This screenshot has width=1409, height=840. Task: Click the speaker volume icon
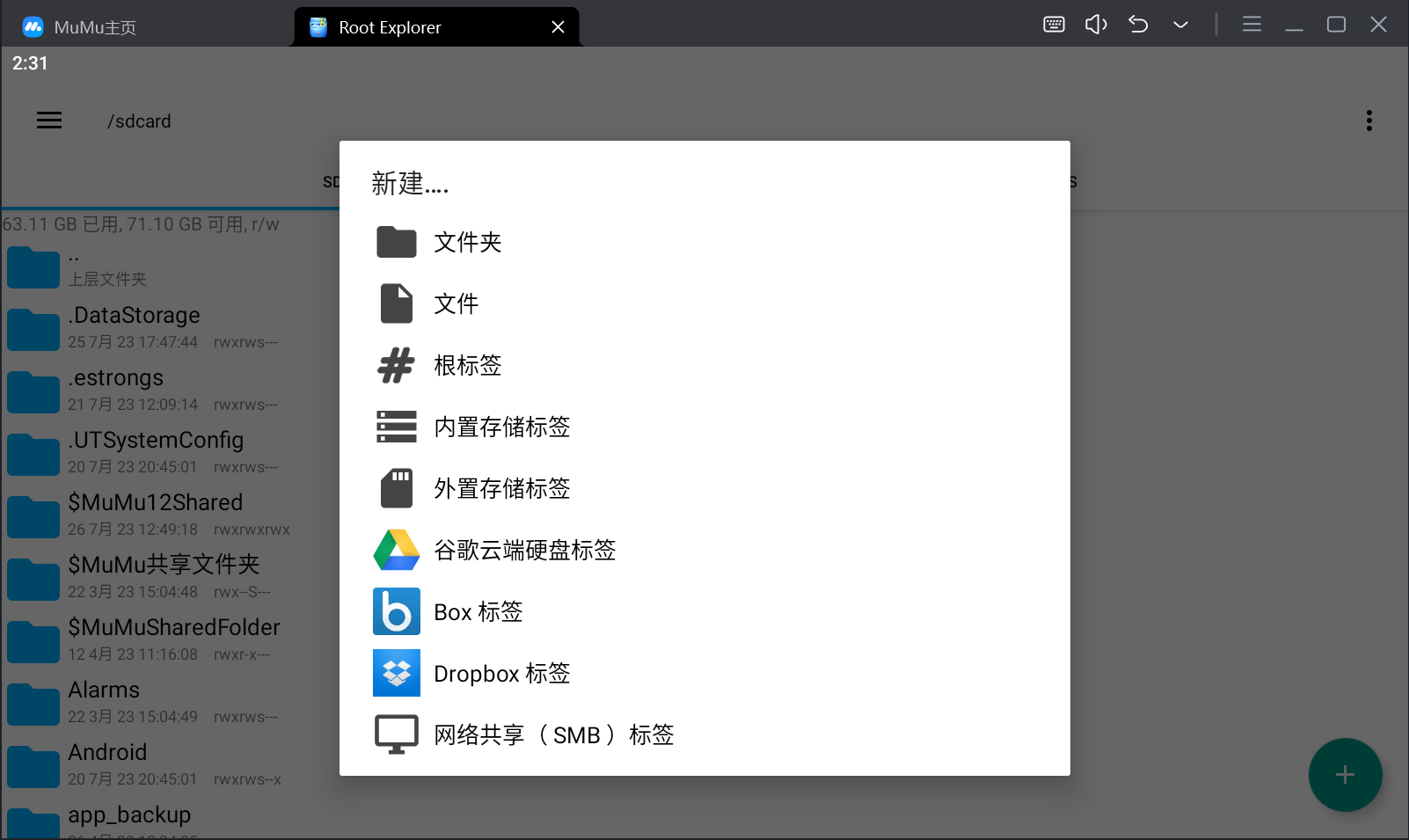(x=1096, y=24)
